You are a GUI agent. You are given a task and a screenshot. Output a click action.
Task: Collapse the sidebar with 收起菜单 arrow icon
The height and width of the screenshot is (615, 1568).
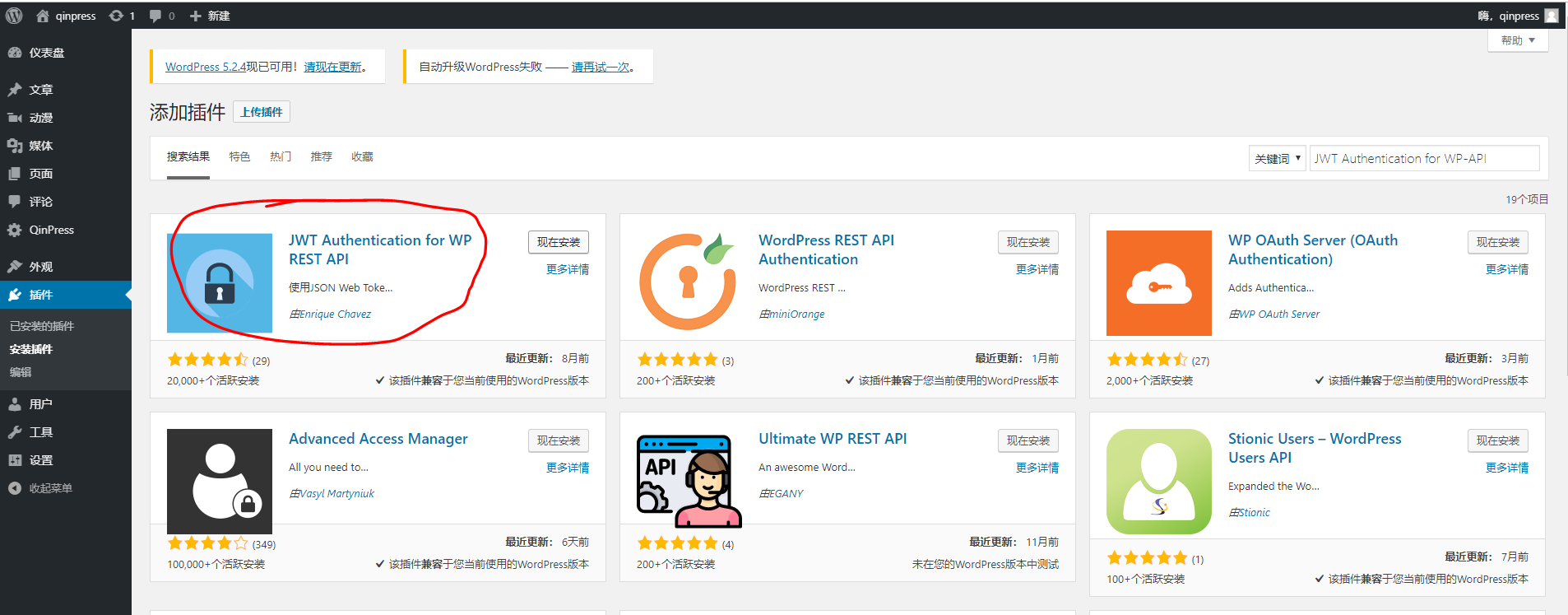[15, 488]
